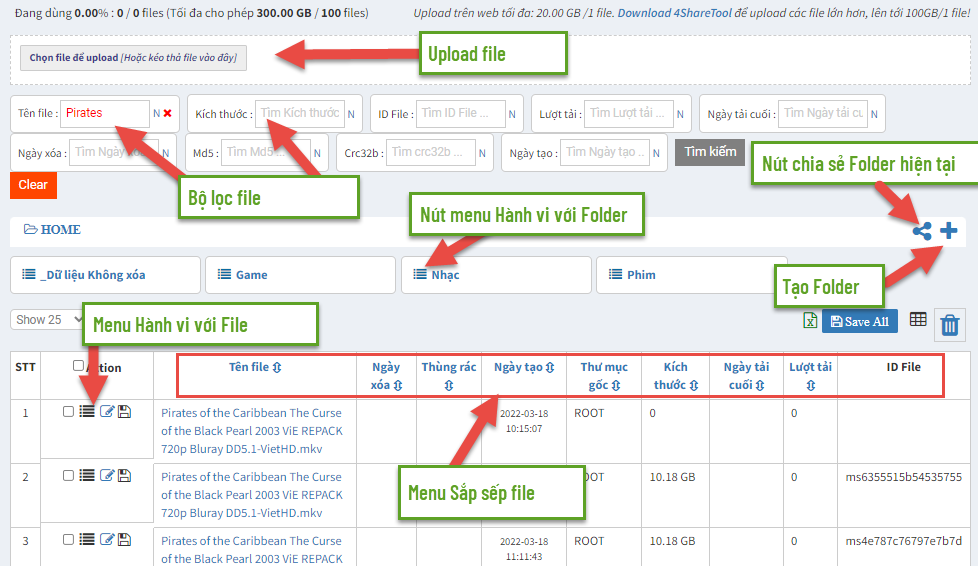Sort files by Ngày tạo column
Viewport: 978px width, 566px height.
coord(524,367)
